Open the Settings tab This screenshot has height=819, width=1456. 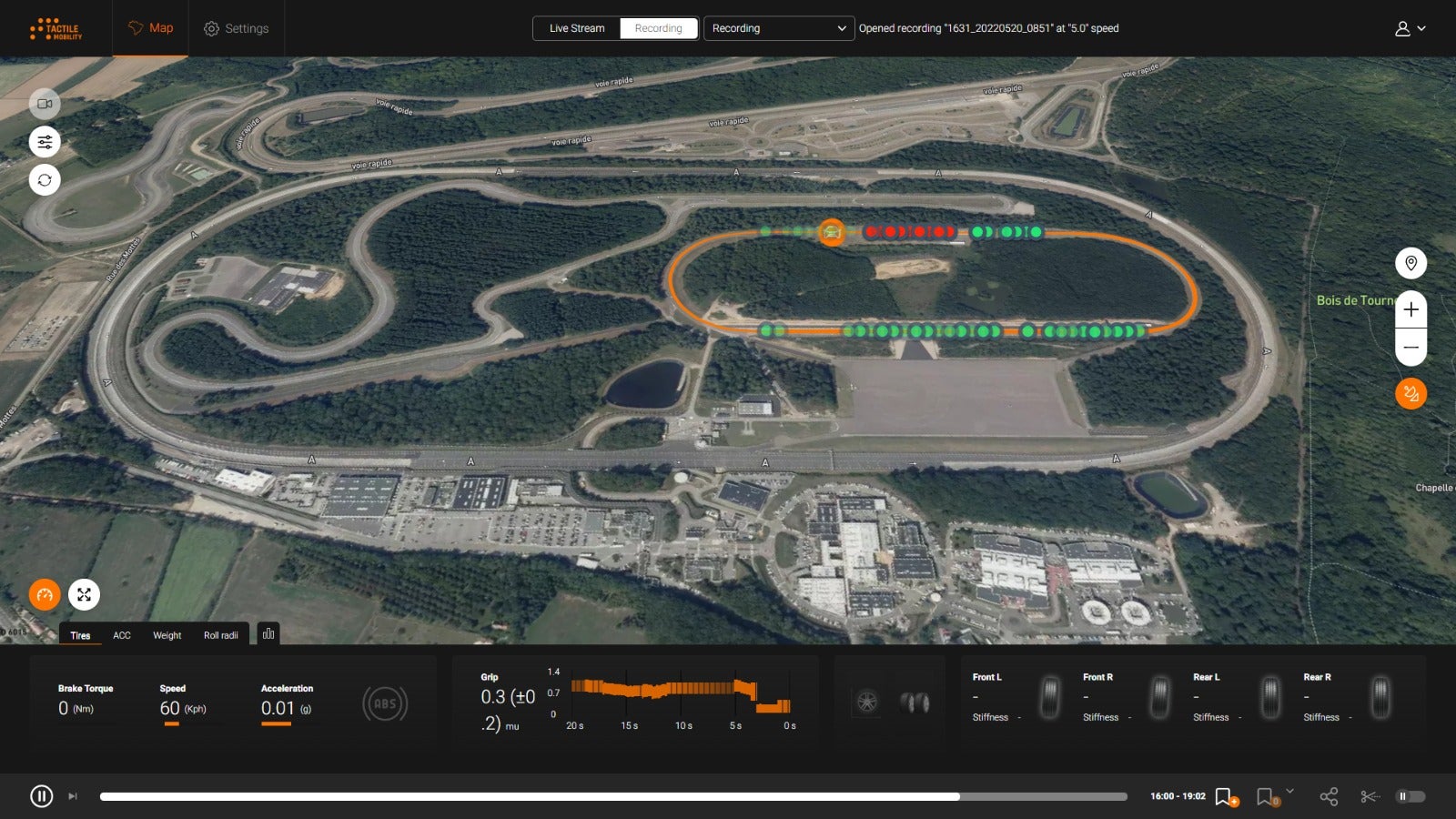pyautogui.click(x=237, y=28)
